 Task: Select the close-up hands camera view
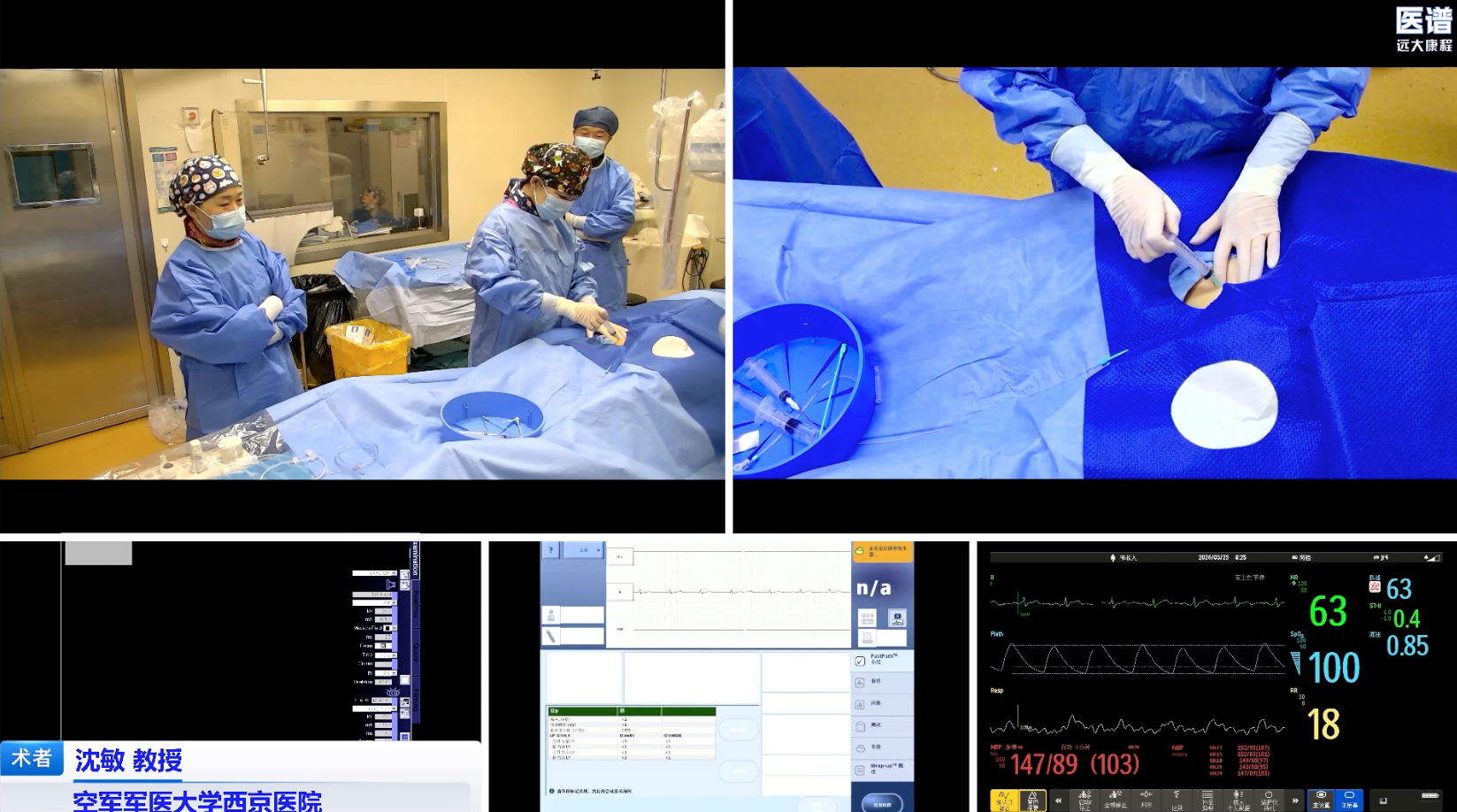pos(1095,273)
